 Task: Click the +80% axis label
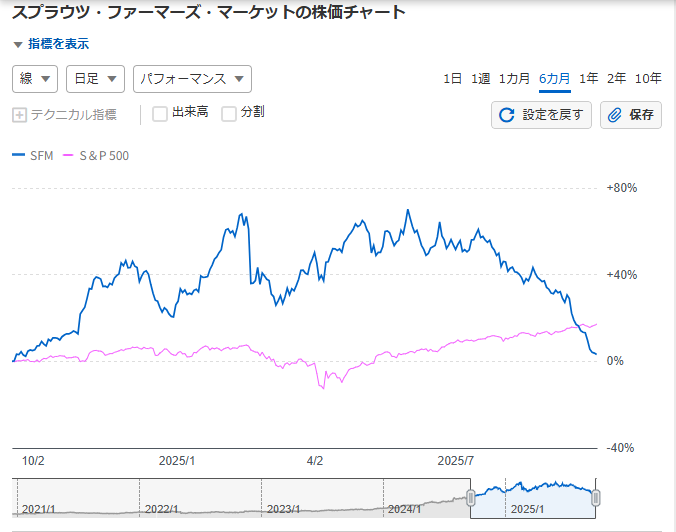(622, 188)
